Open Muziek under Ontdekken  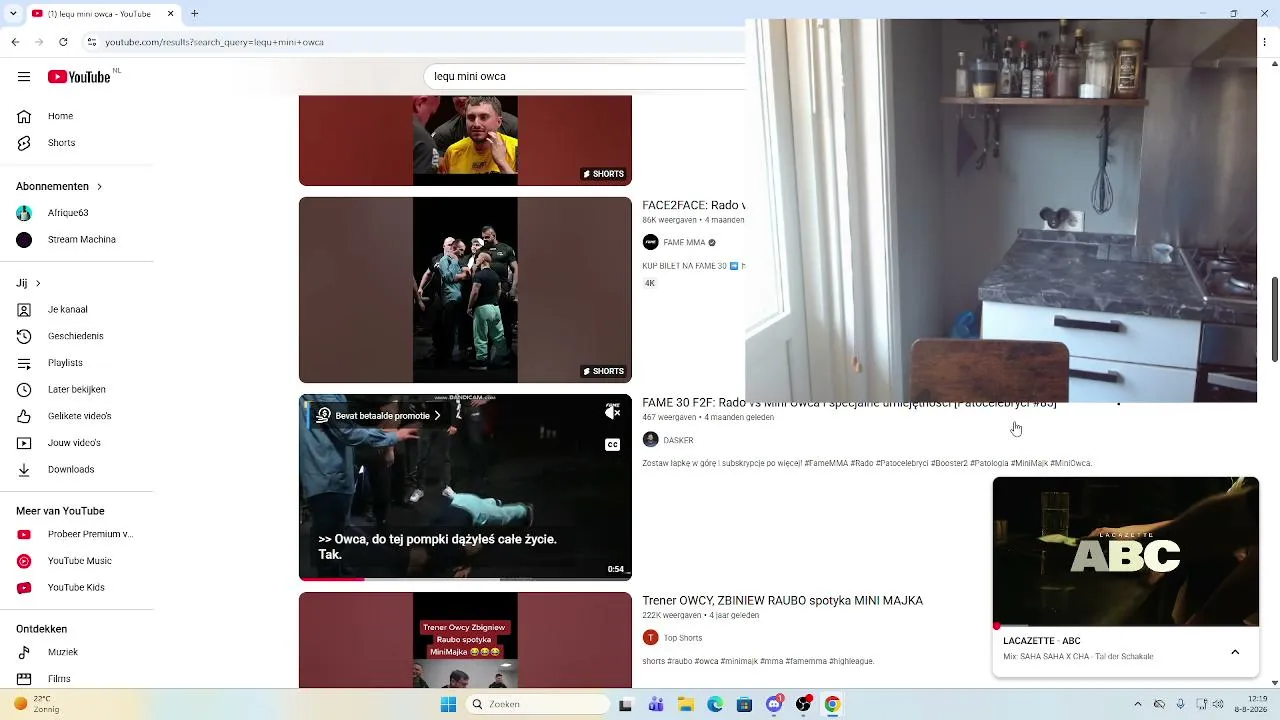(x=62, y=653)
